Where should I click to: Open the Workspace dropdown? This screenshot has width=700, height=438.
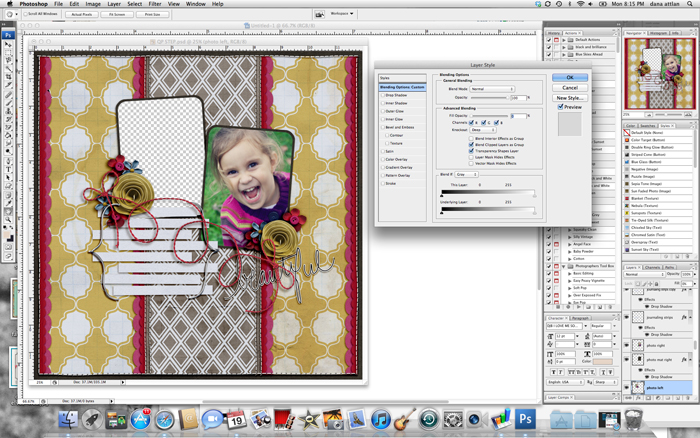342,14
